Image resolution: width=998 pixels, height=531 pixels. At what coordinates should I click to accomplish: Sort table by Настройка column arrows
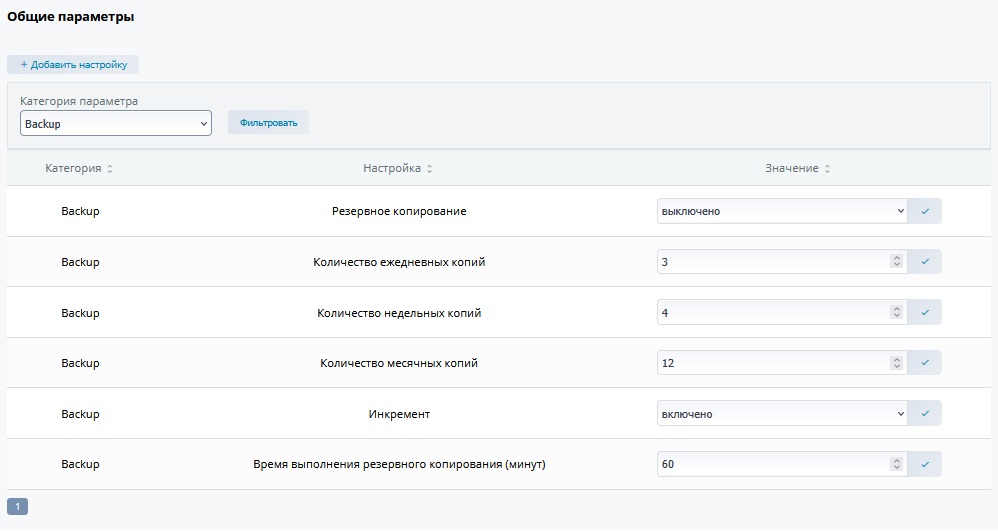pyautogui.click(x=429, y=169)
